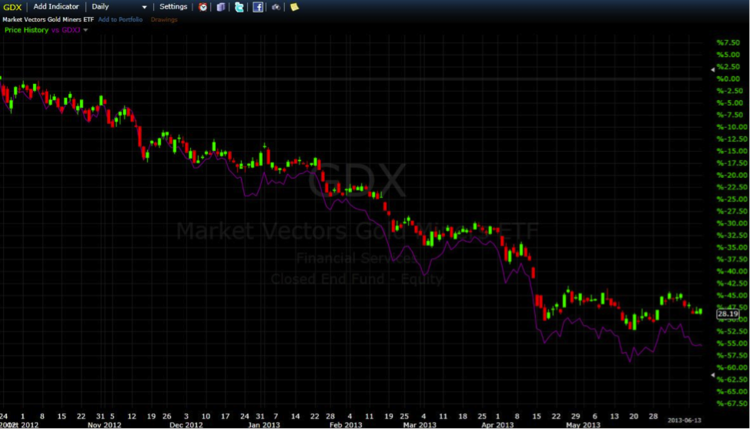750x429 pixels.
Task: Open the Add Indicator menu
Action: pyautogui.click(x=55, y=7)
